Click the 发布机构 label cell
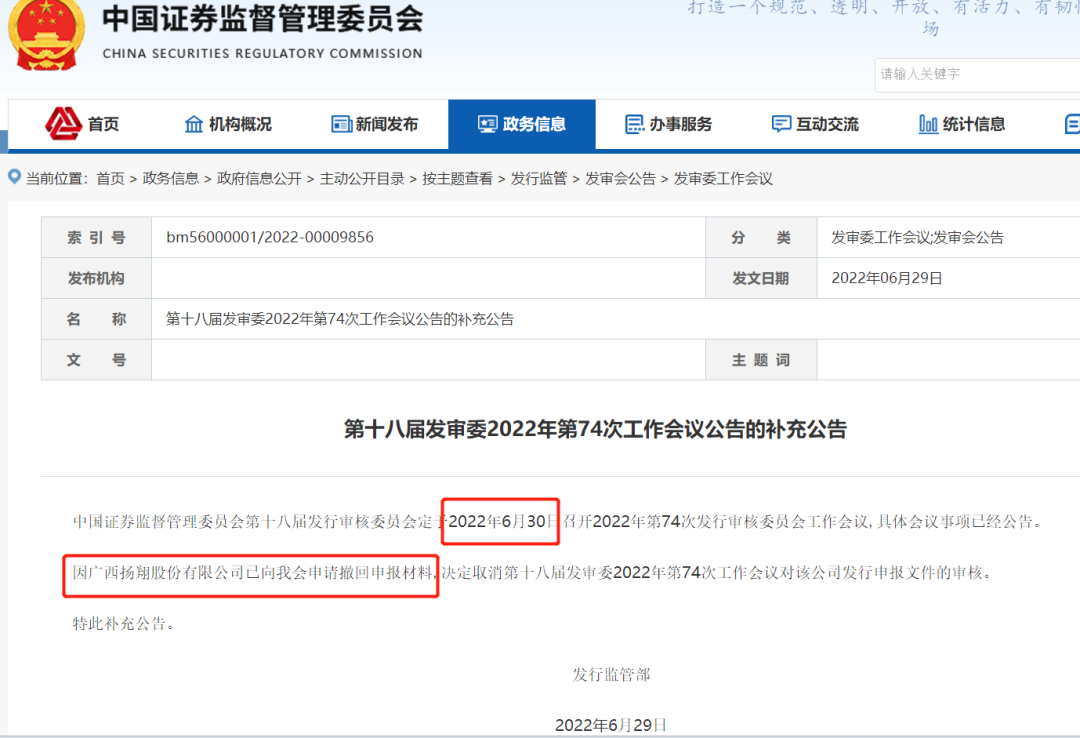 (96, 278)
